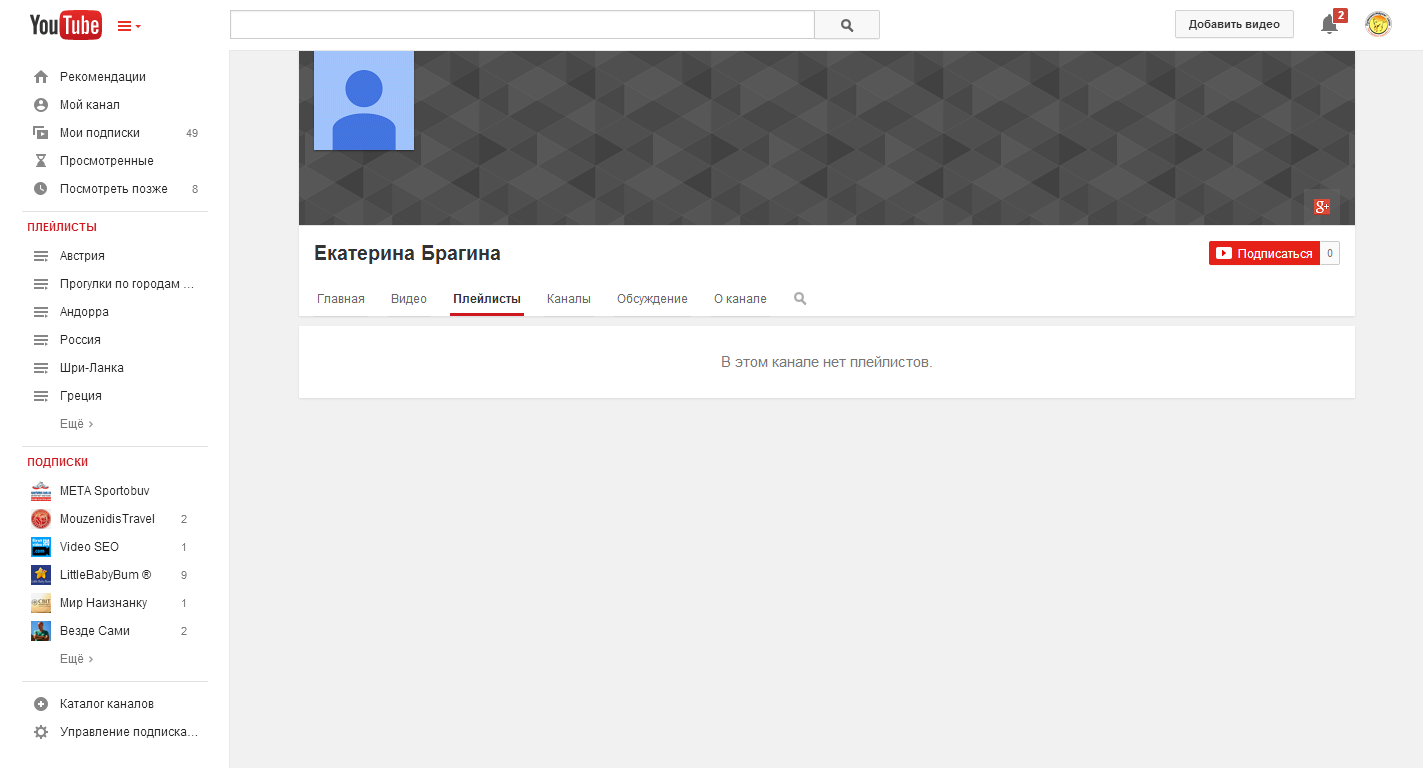Switch to the Каналы tab

pos(569,299)
